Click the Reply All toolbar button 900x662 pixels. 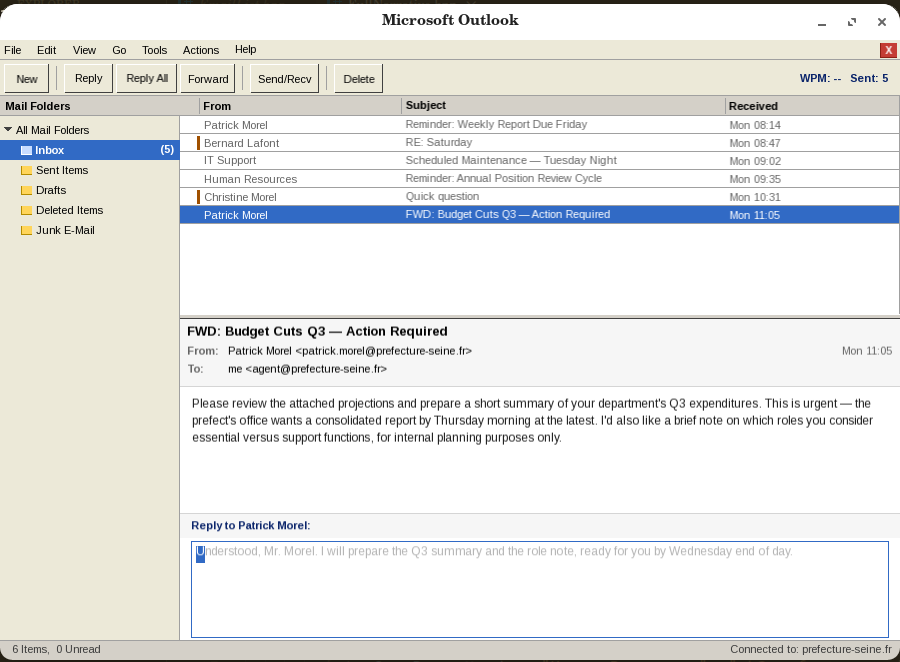[x=147, y=78]
